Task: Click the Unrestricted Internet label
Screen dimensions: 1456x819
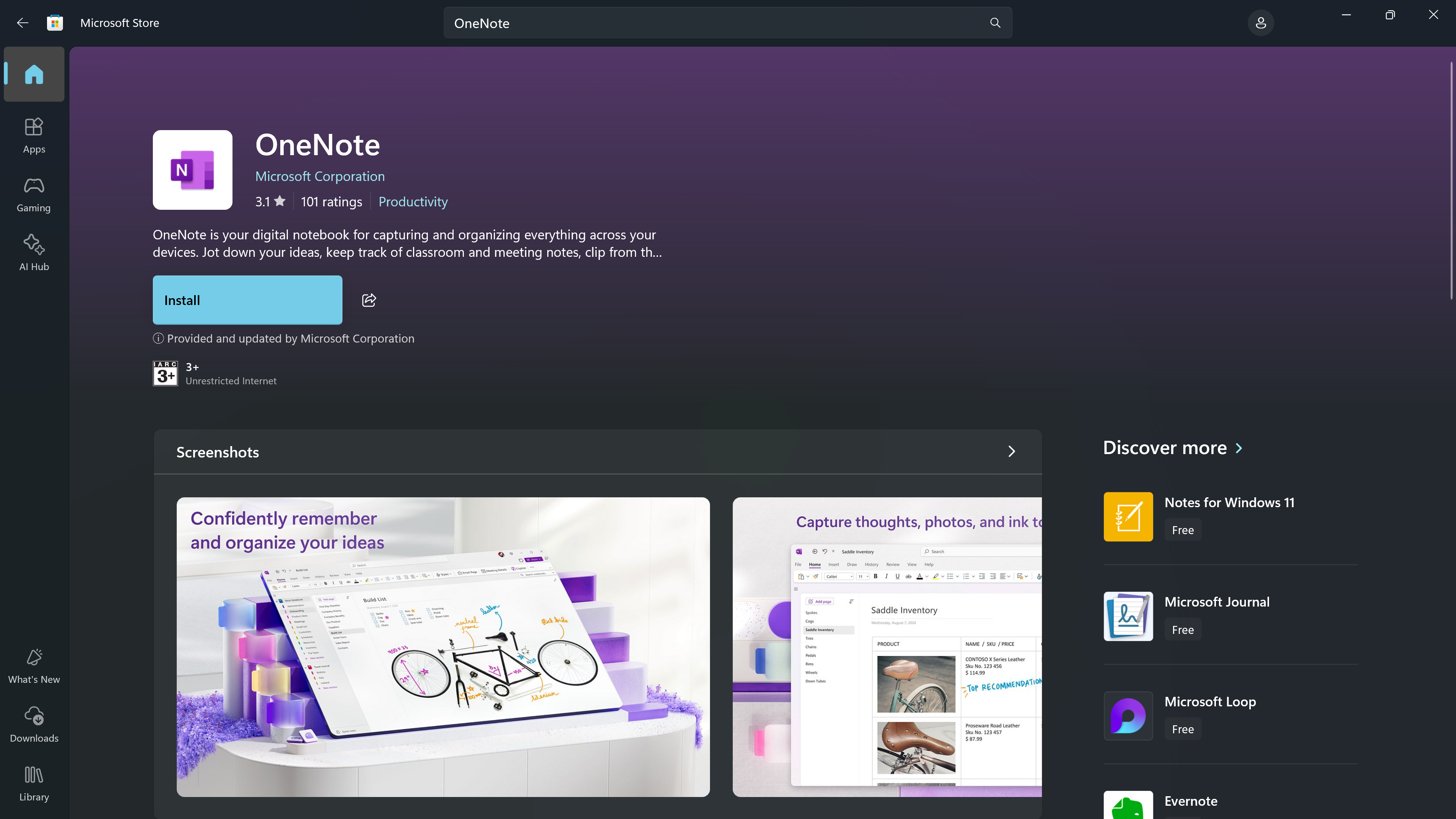Action: 231,381
